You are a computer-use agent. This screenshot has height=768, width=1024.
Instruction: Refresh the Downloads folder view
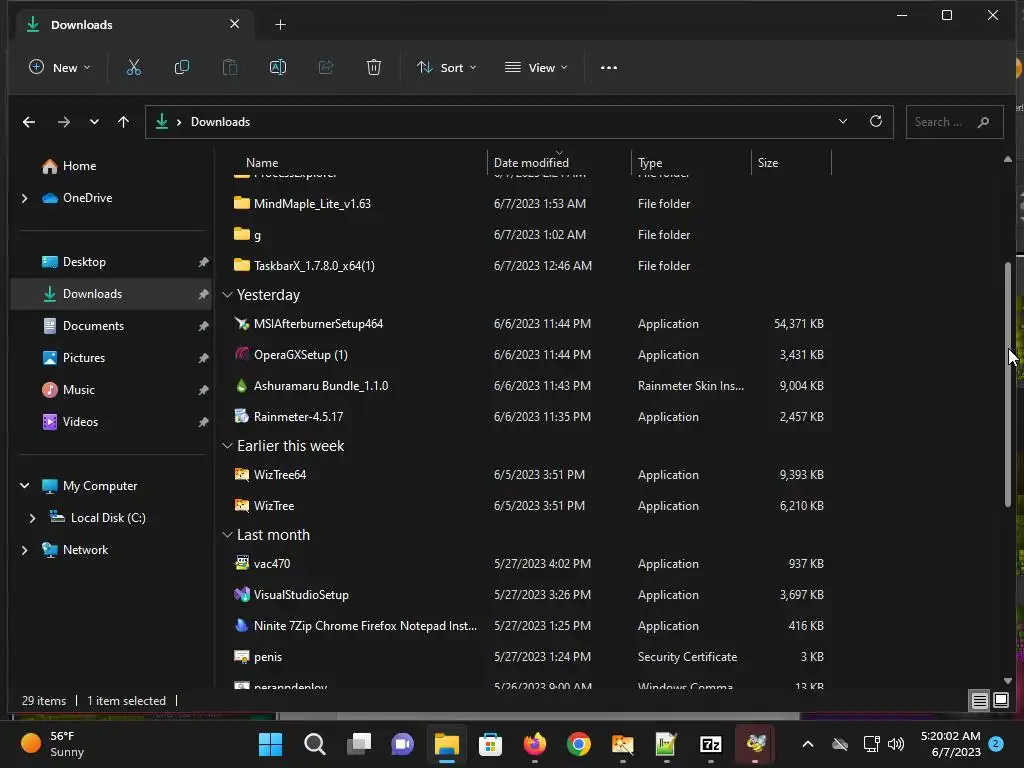pos(876,121)
